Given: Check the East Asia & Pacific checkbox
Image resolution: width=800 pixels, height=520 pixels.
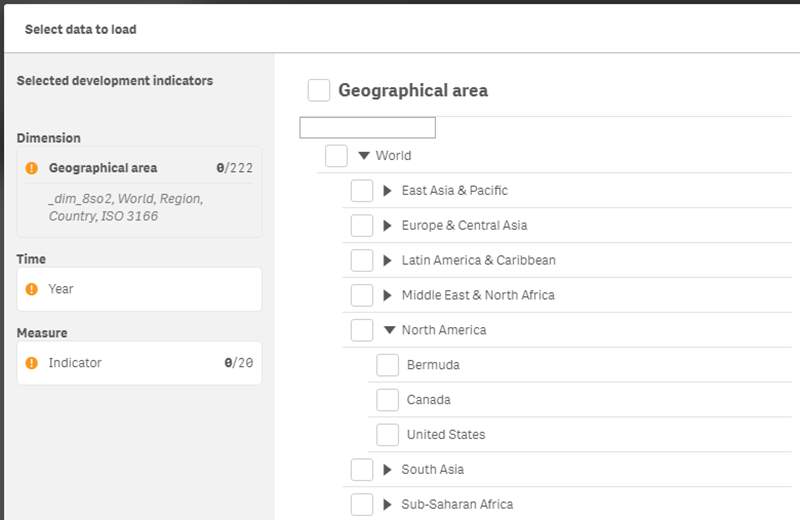Looking at the screenshot, I should click(362, 191).
